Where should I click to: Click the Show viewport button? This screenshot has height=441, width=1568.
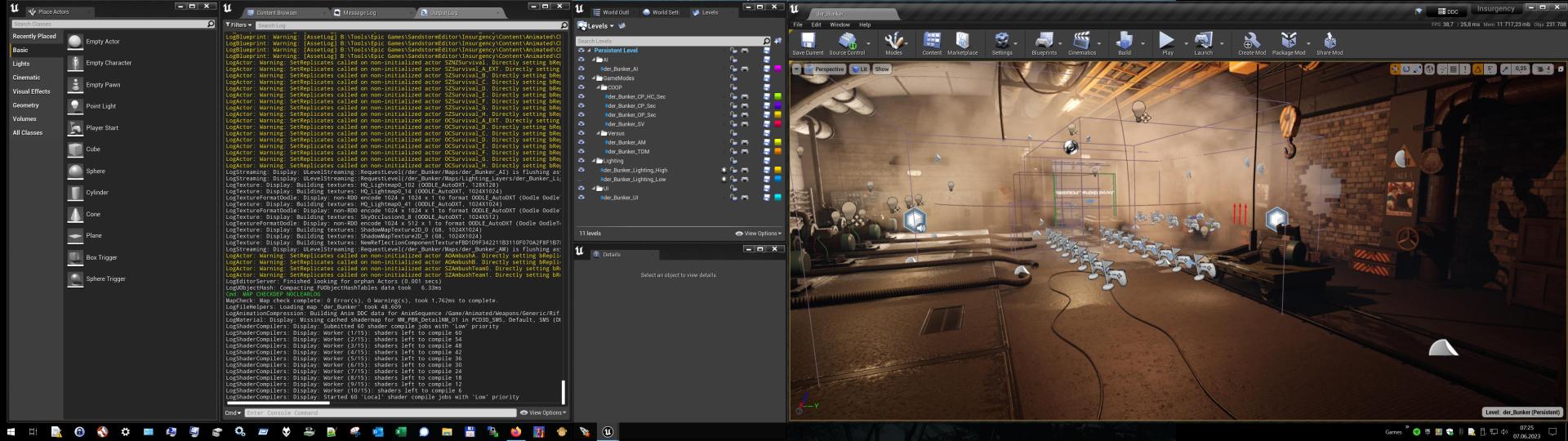click(882, 69)
